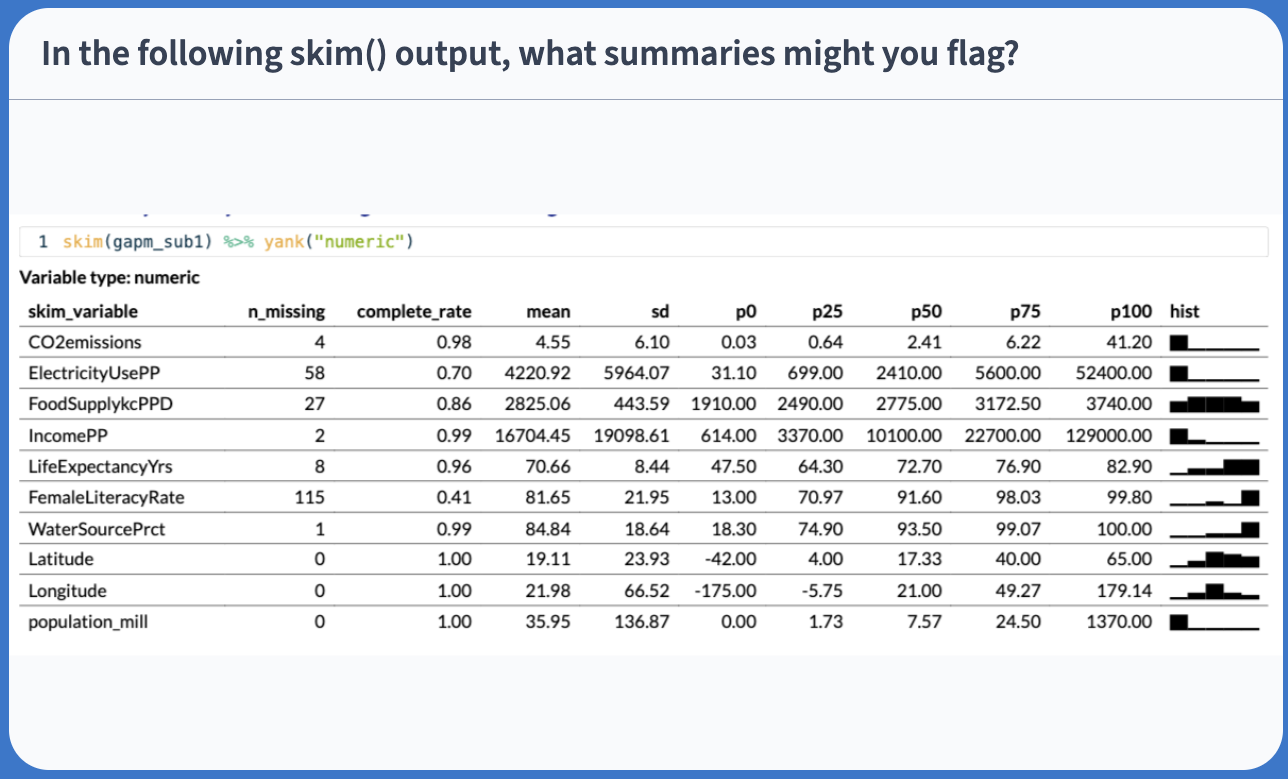The width and height of the screenshot is (1288, 779).
Task: Click the LifeExpectancyYrs histogram sparkline
Action: point(1213,467)
